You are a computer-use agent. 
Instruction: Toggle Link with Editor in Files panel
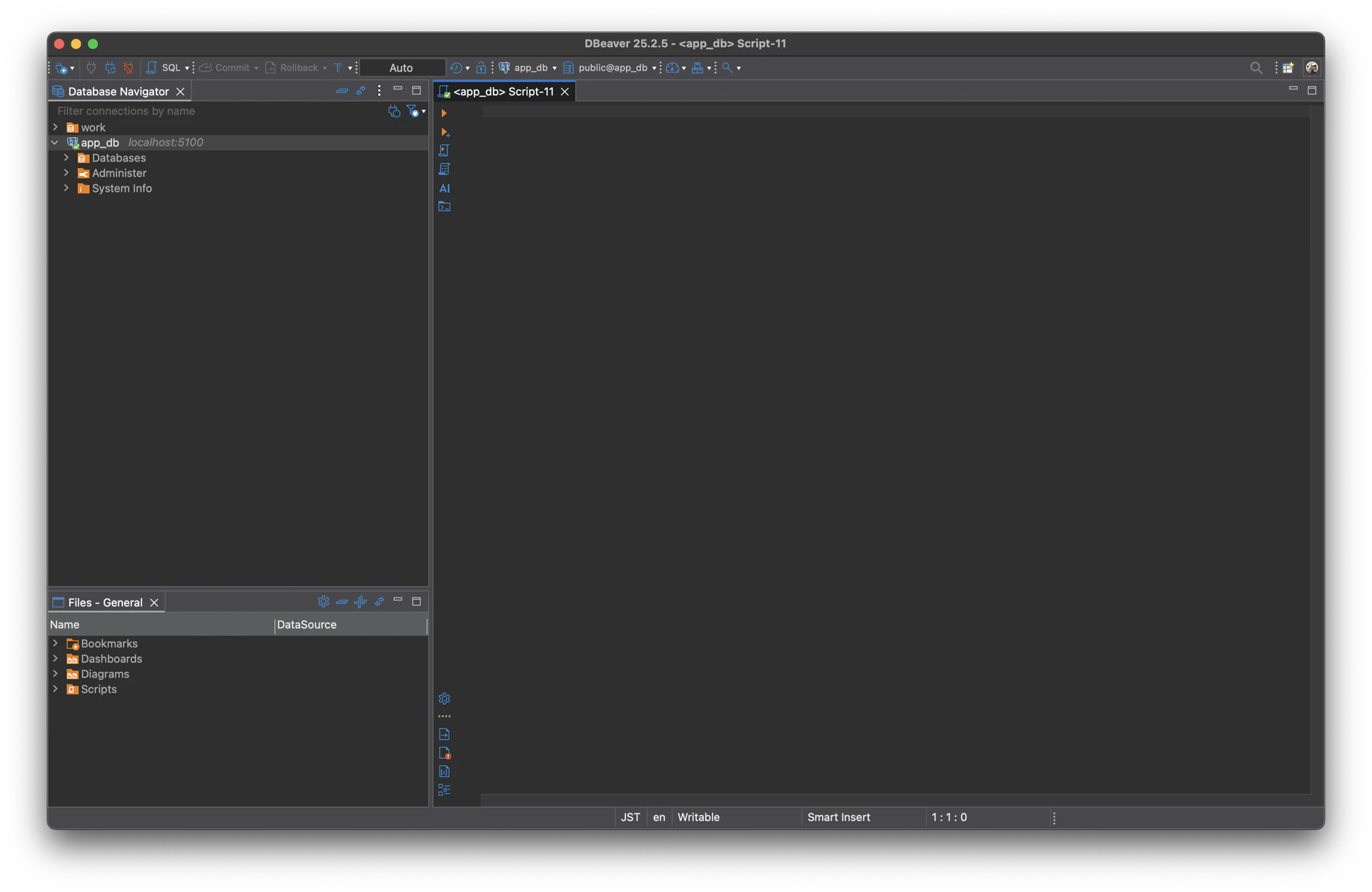click(379, 602)
